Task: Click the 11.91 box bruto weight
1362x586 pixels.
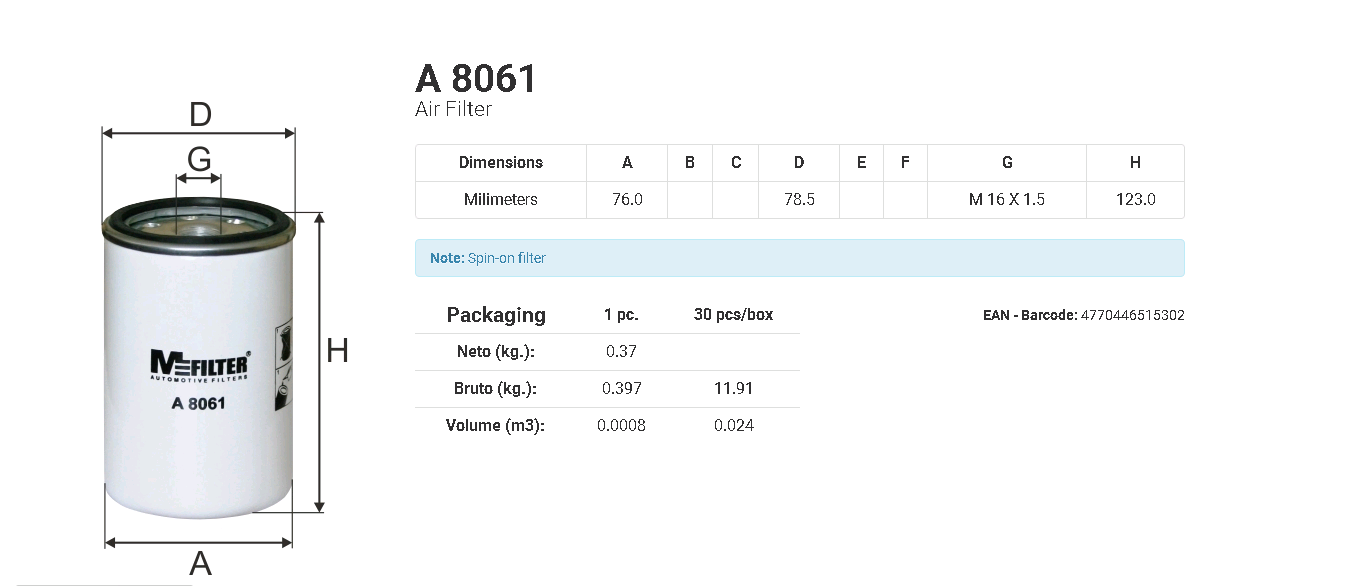Action: pyautogui.click(x=733, y=389)
